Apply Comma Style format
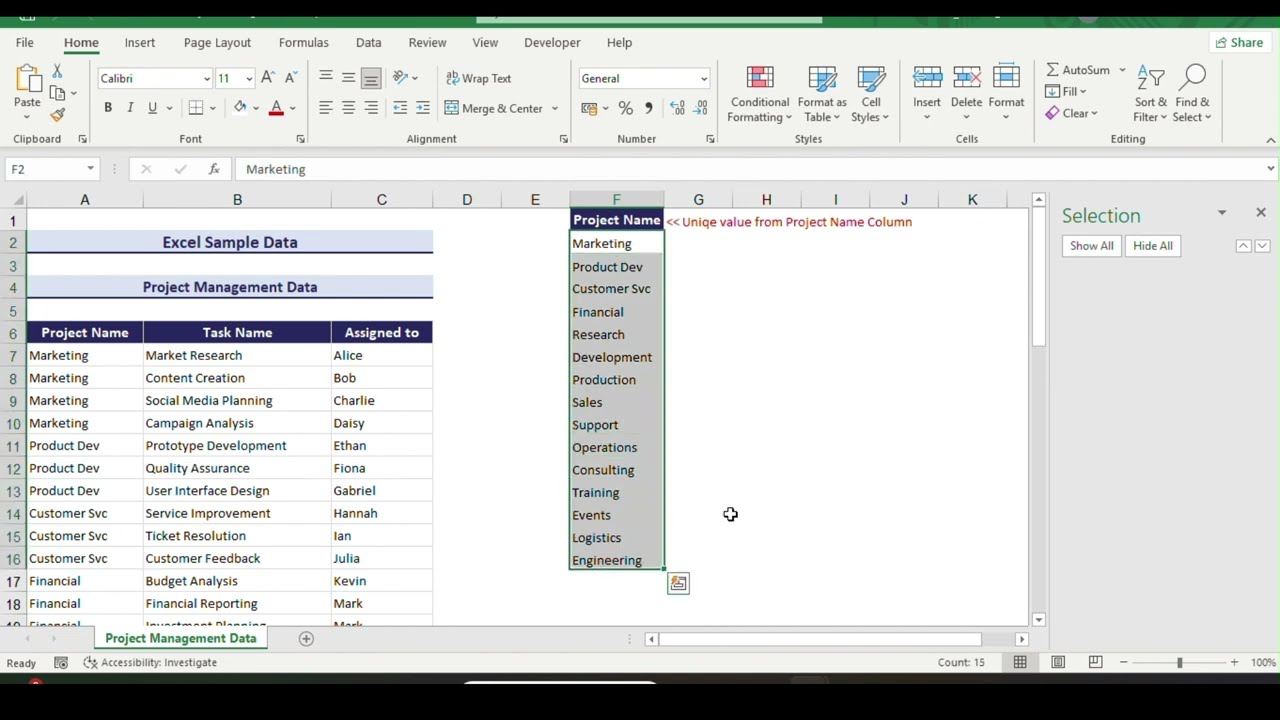Screen dimensions: 1280x720 pos(648,108)
